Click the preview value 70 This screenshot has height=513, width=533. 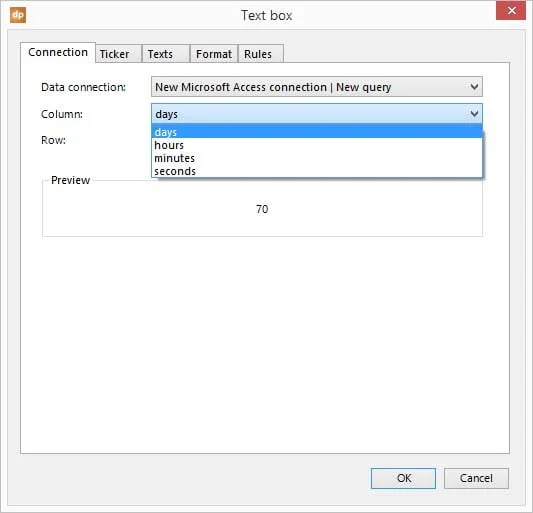(262, 209)
